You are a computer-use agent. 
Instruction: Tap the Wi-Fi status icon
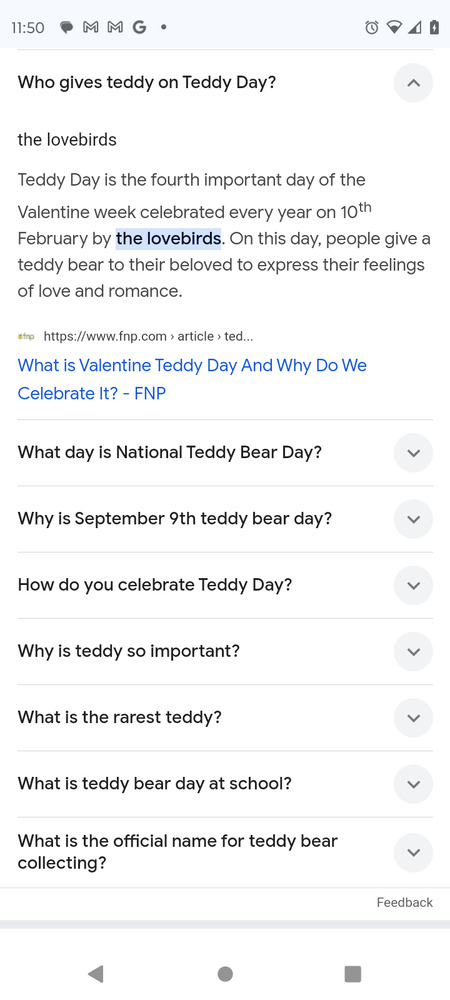coord(395,27)
